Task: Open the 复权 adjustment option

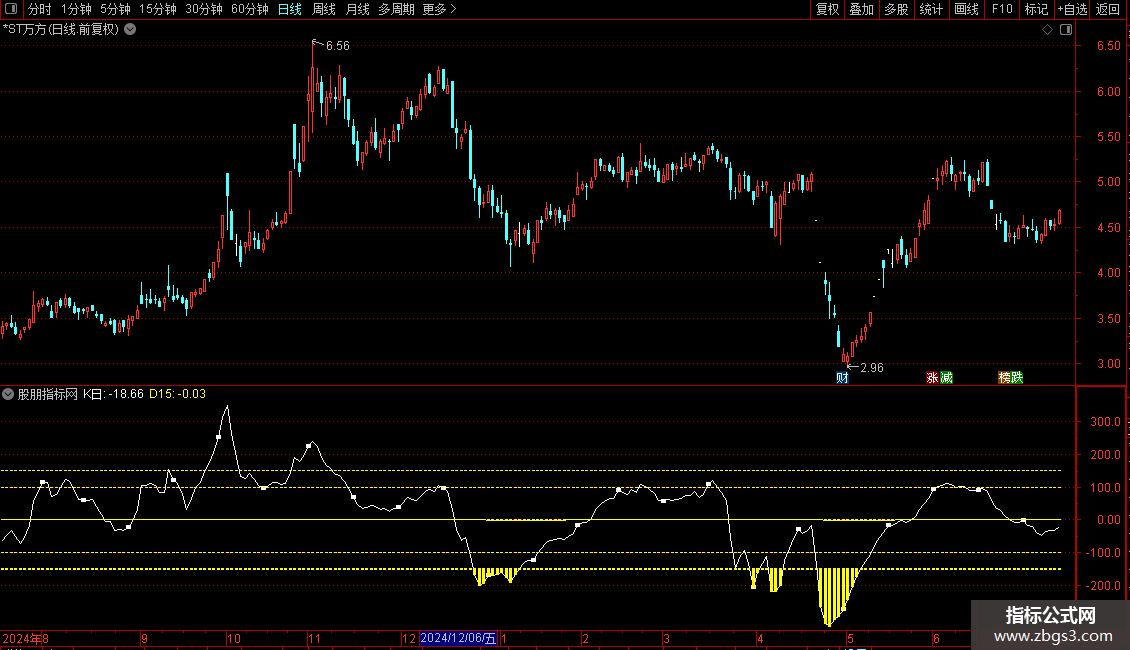Action: pyautogui.click(x=827, y=9)
